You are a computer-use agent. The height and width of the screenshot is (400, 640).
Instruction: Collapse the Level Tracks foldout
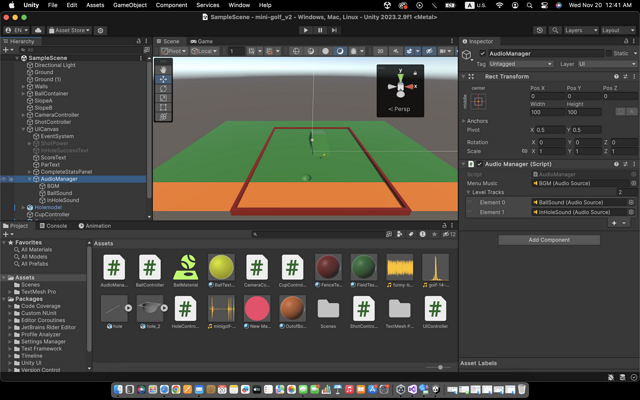[468, 192]
